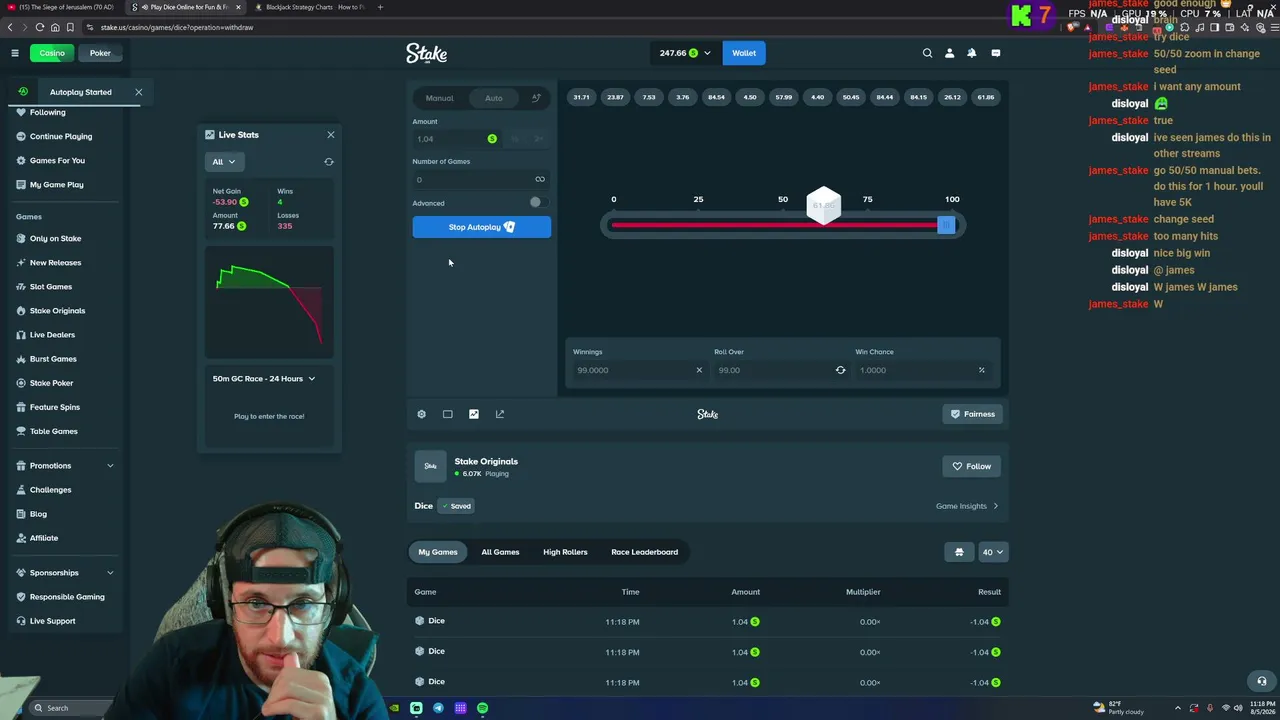Open the dice game settings gear
This screenshot has width=1280, height=720.
(421, 414)
